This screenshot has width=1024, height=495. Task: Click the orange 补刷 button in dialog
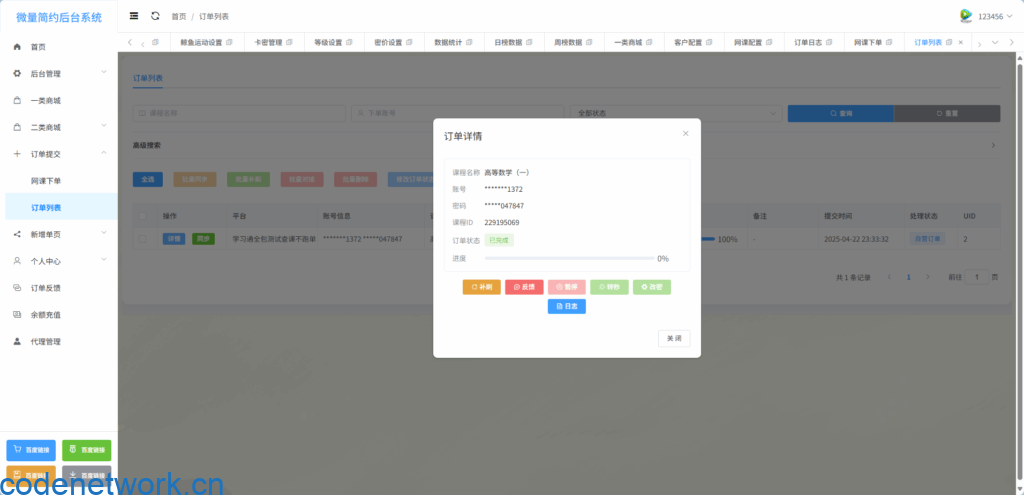(x=482, y=287)
